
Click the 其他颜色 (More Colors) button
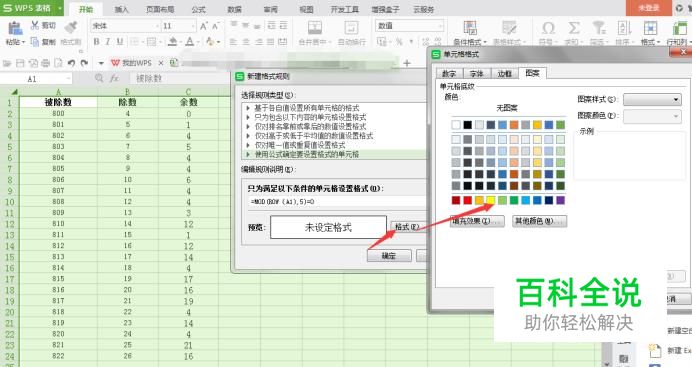point(539,221)
